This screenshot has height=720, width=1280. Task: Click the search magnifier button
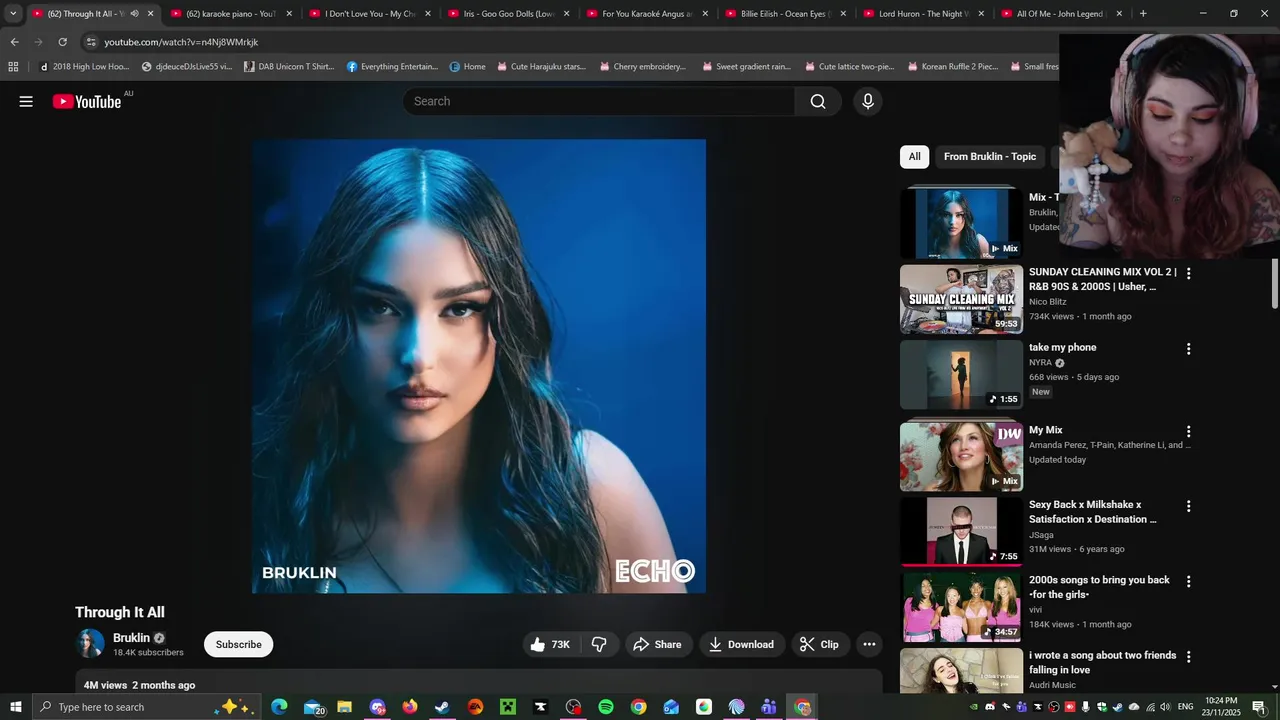point(818,101)
